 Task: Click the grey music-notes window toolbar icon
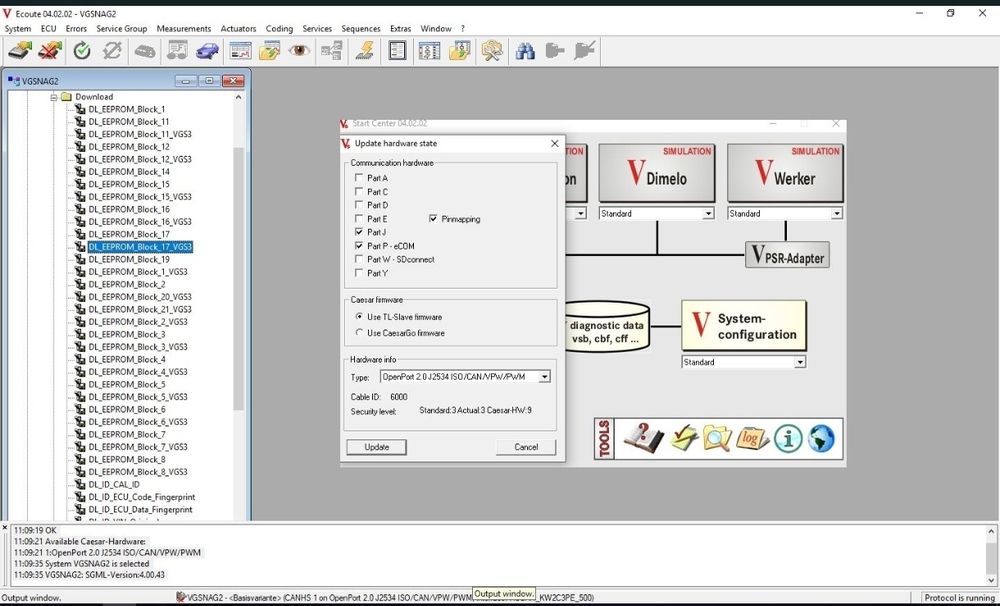(177, 50)
